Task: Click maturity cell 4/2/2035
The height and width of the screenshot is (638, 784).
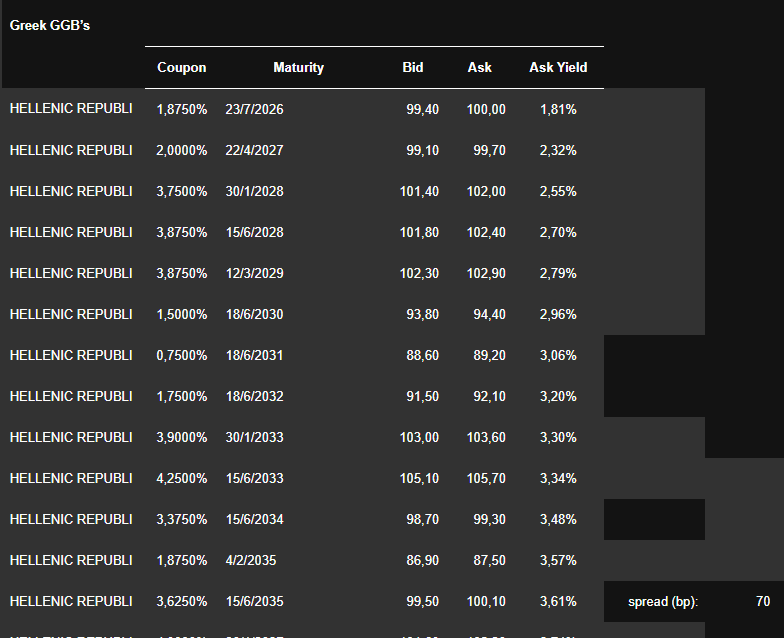Action: [250, 560]
